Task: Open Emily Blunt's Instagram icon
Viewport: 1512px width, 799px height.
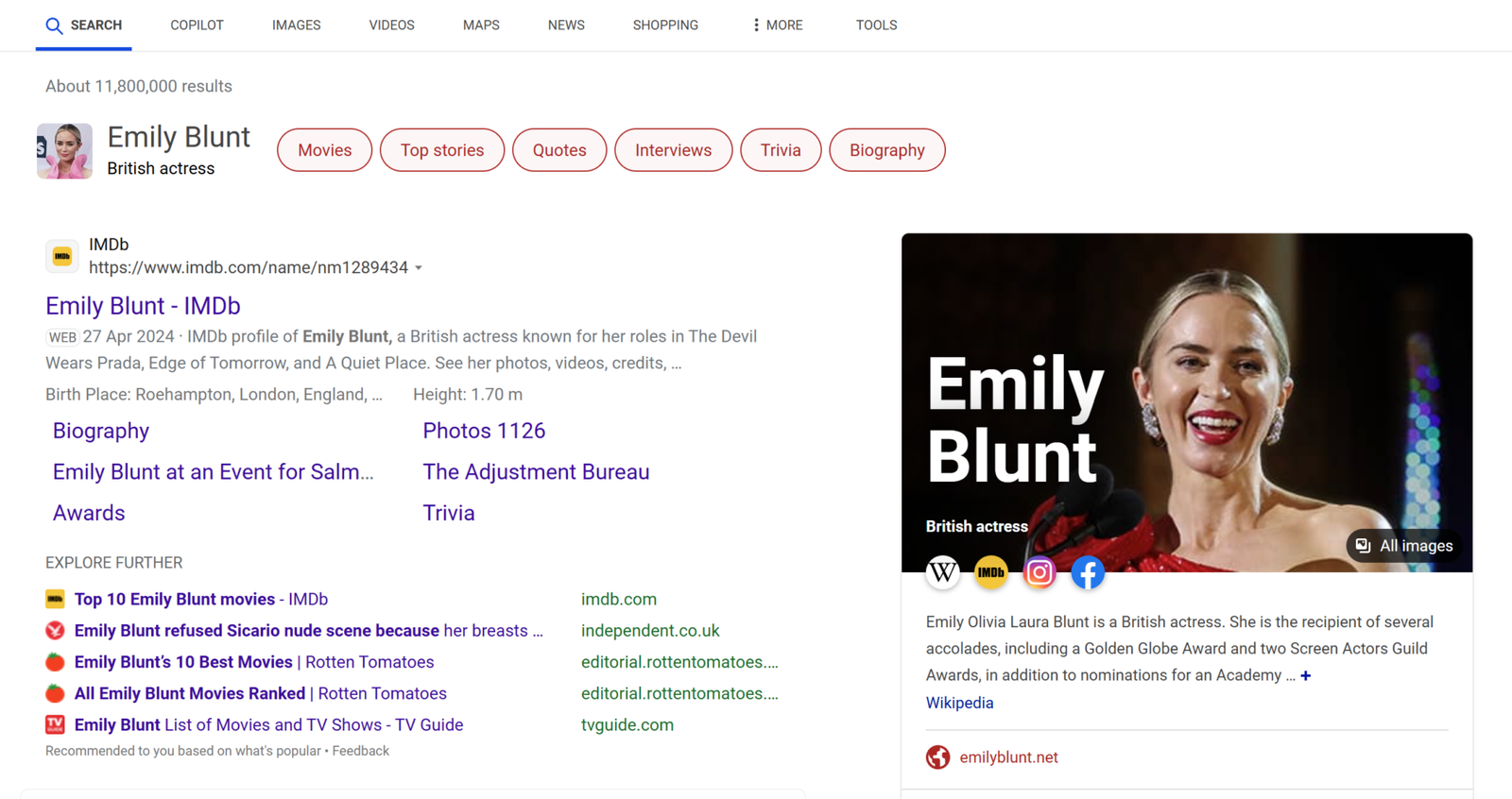Action: click(x=1039, y=572)
